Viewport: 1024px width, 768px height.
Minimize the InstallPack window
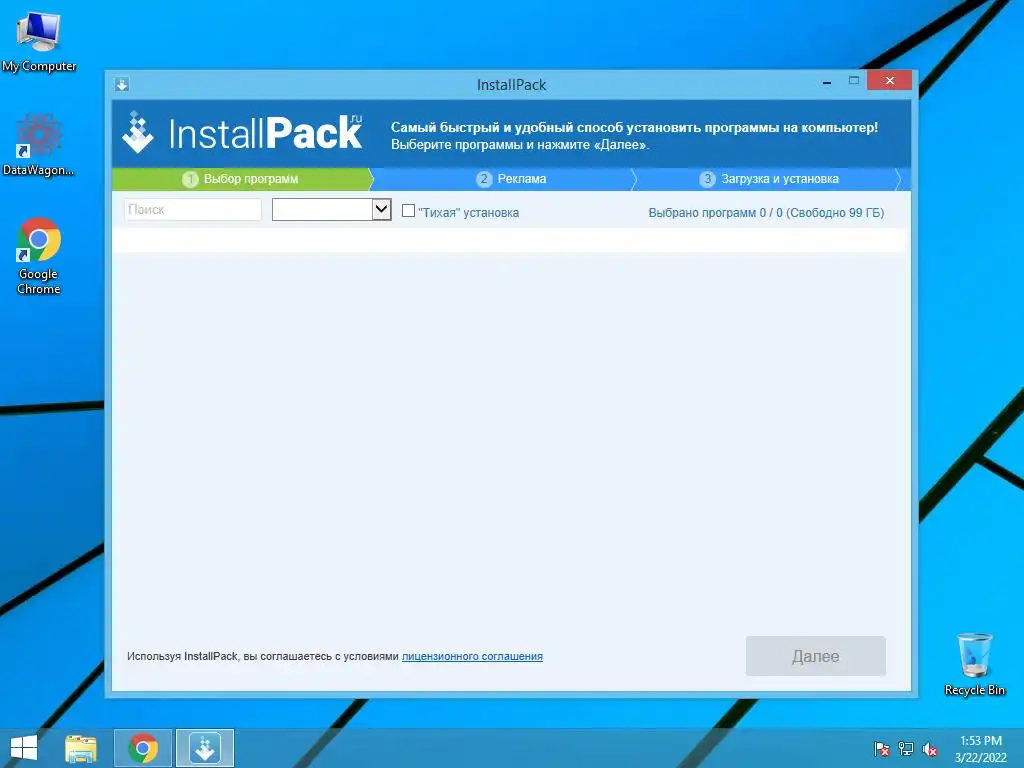click(x=827, y=82)
